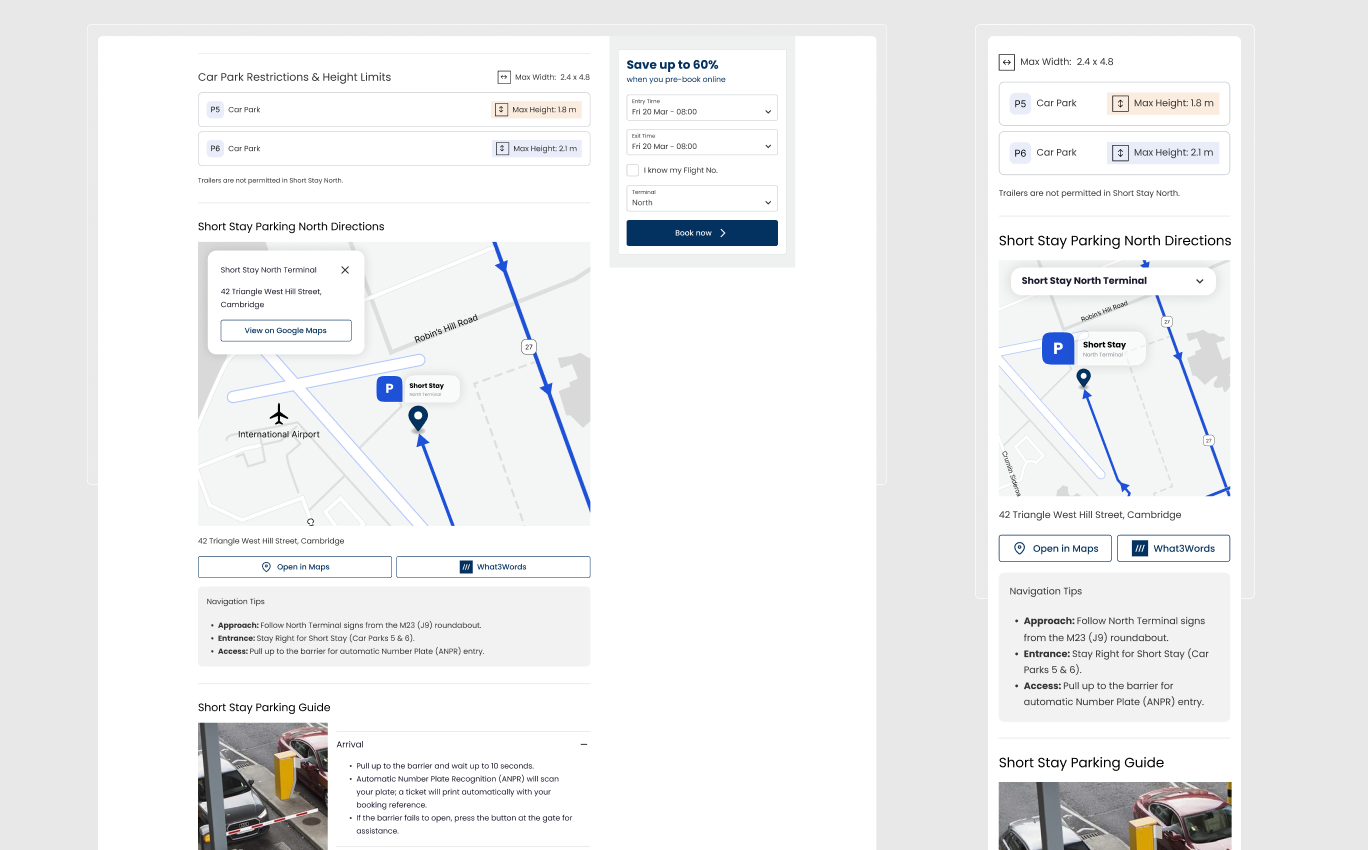The image size is (1368, 850).
Task: Click P5 height icon in desktop view
Action: coord(502,110)
